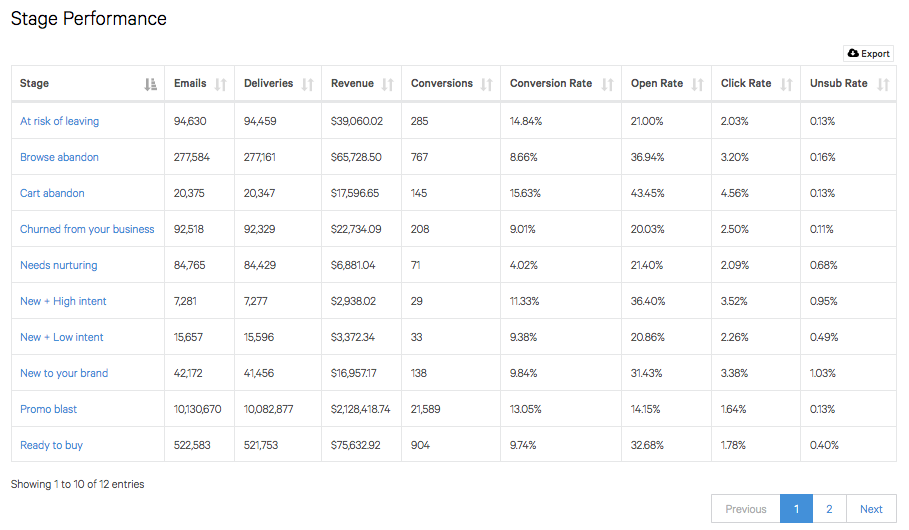Select the Cart abandon stage link
Screen dimensions: 909x530
pos(52,193)
